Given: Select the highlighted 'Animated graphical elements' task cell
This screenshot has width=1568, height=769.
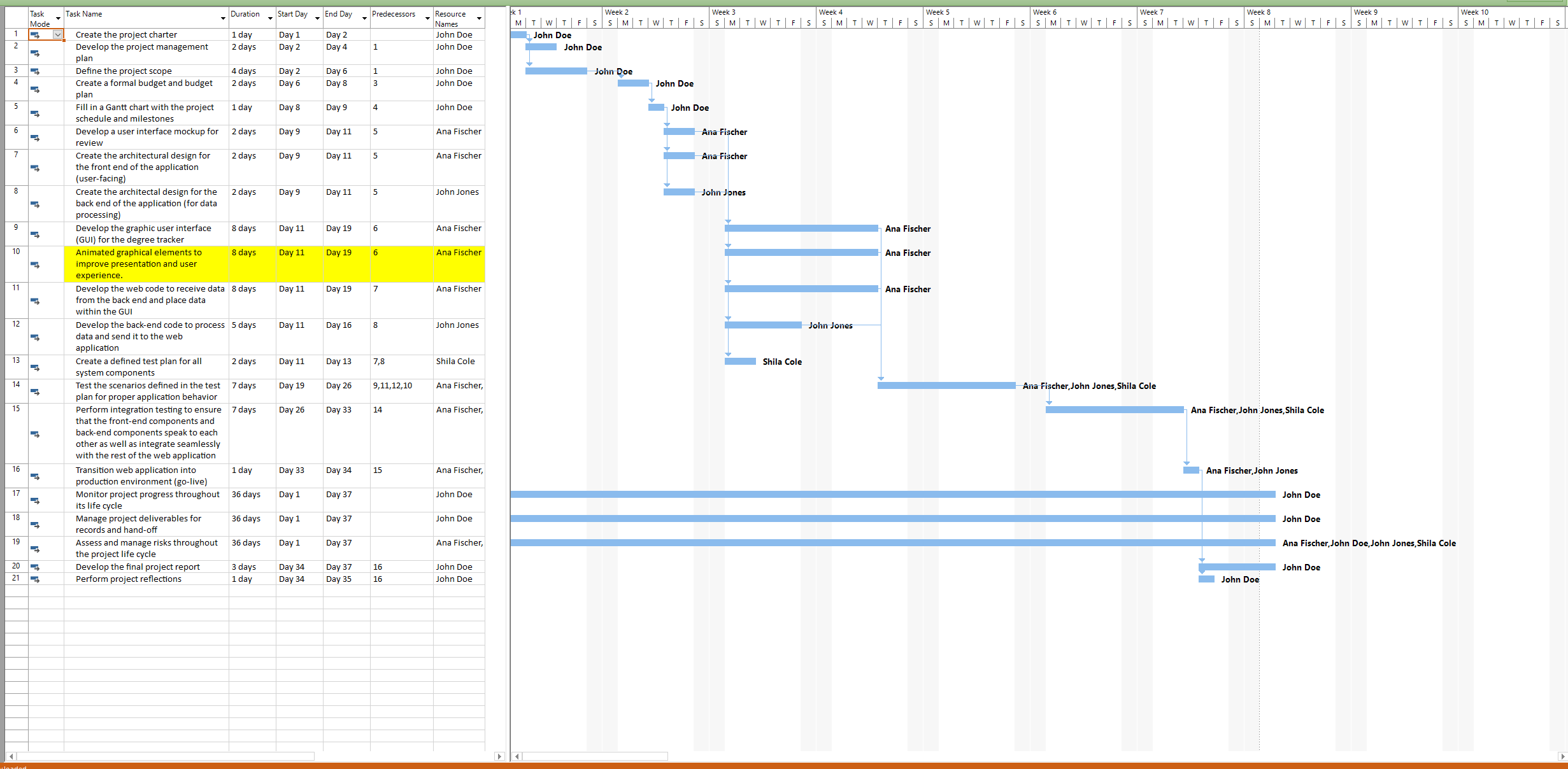Looking at the screenshot, I should [x=146, y=264].
